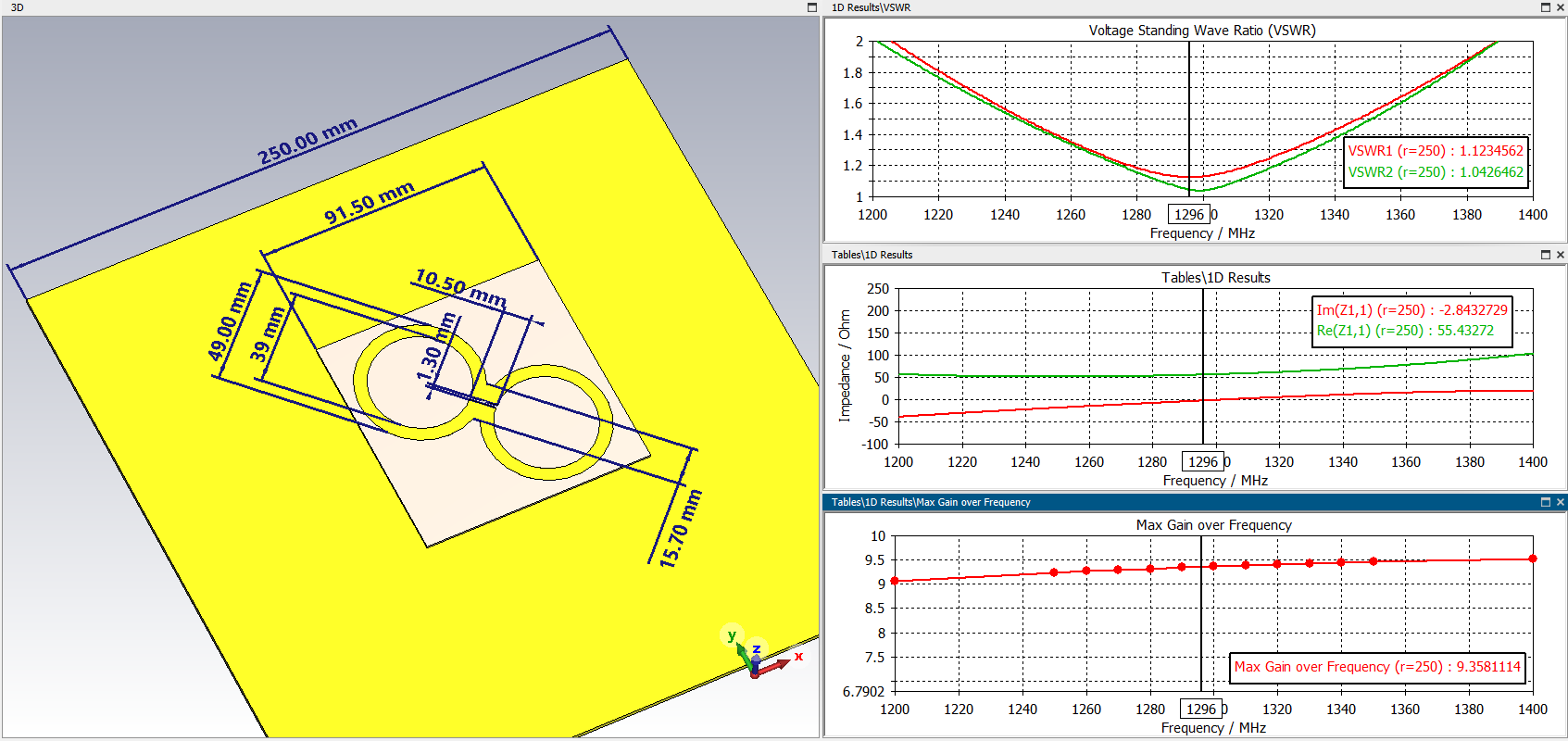The image size is (1568, 741).
Task: Click the Max Gain over Frequency legend box
Action: [1376, 667]
